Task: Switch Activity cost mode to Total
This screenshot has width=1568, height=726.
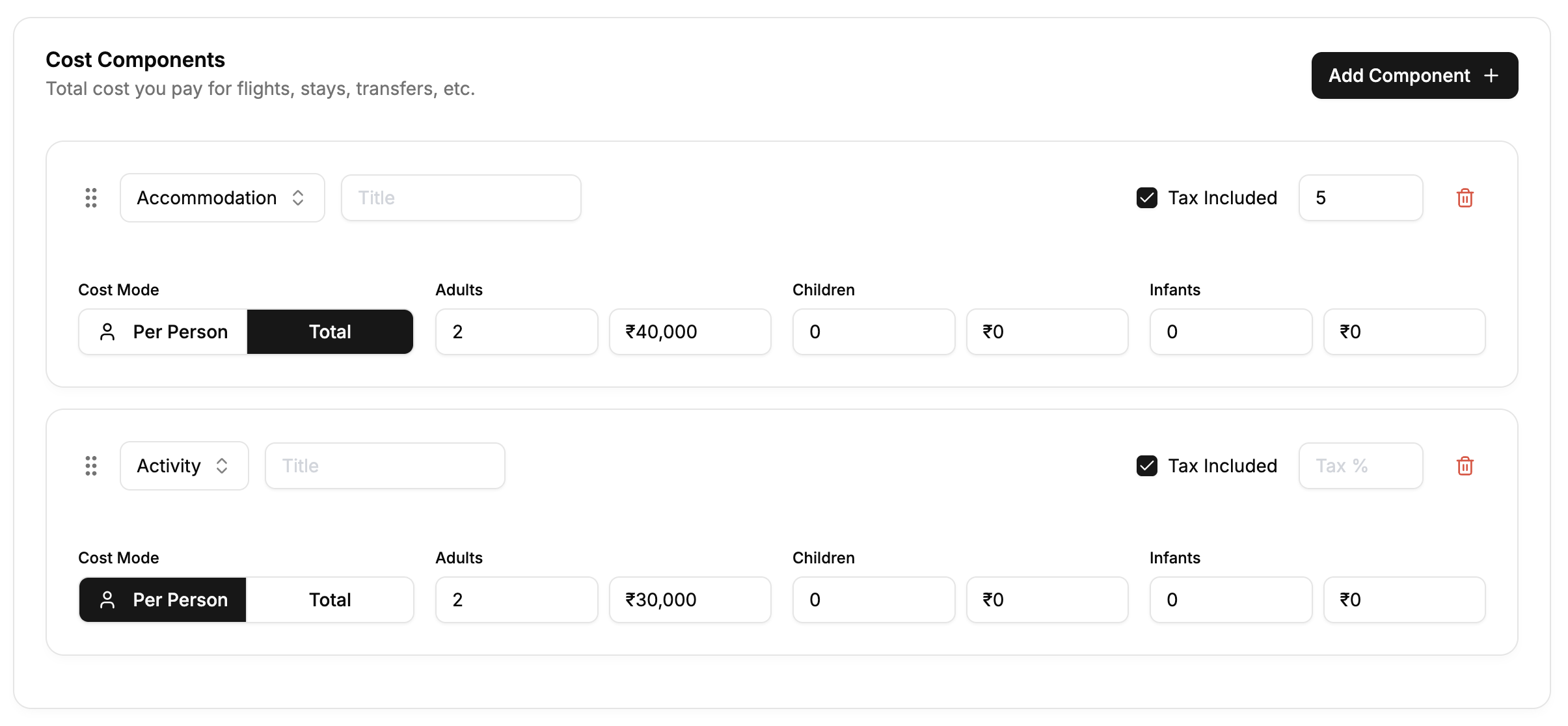Action: pyautogui.click(x=330, y=600)
